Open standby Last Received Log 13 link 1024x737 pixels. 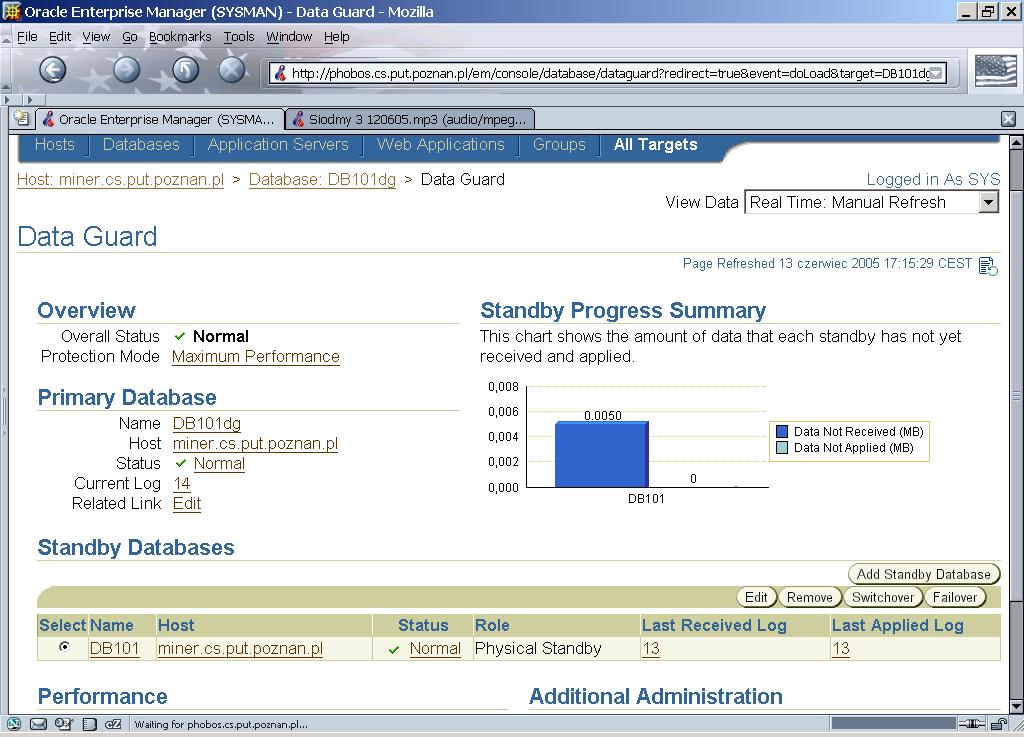(x=650, y=648)
